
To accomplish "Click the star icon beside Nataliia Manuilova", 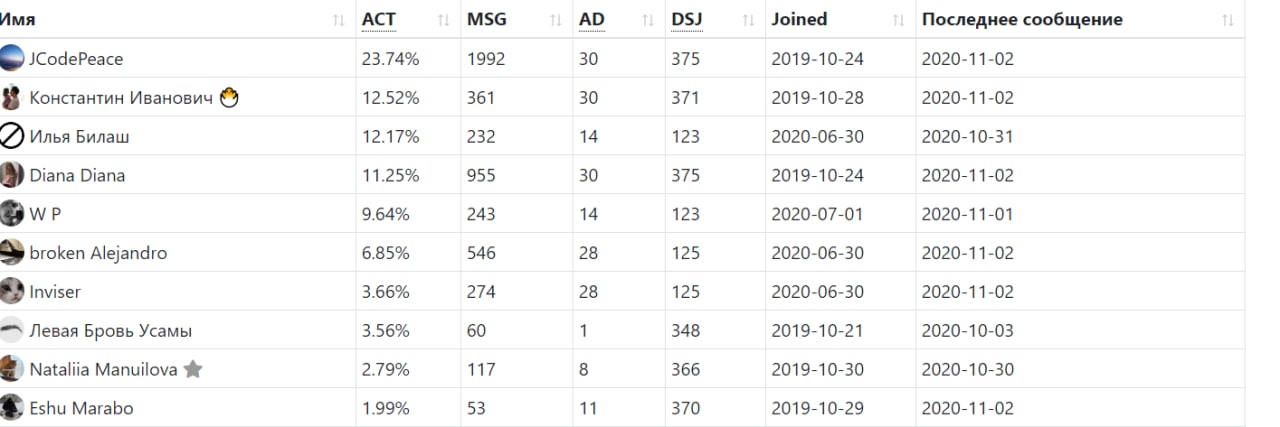I will pos(193,369).
